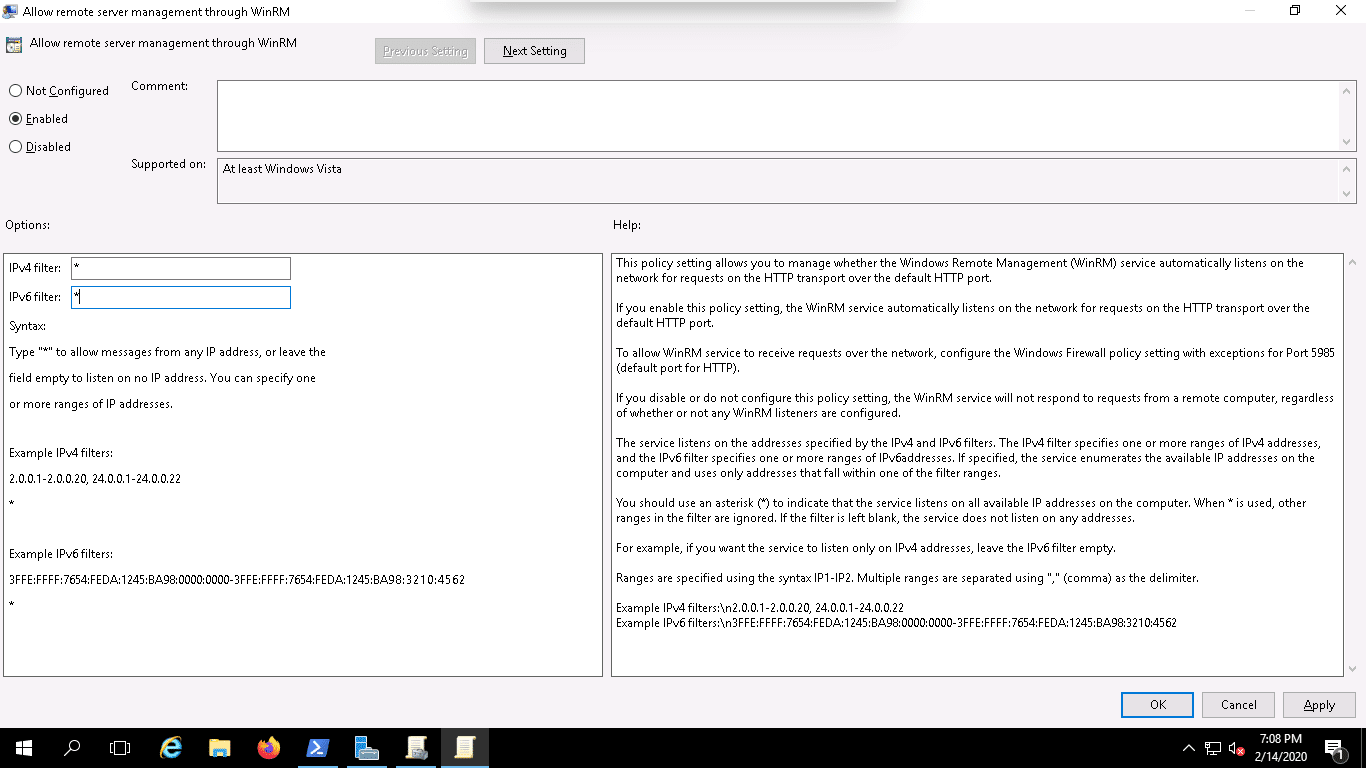Image resolution: width=1366 pixels, height=768 pixels.
Task: Select the Not Configured radio button
Action: coord(15,91)
